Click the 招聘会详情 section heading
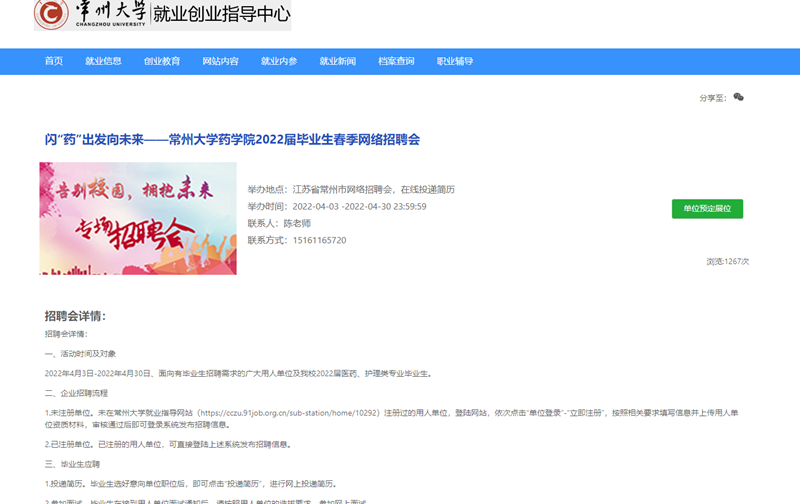This screenshot has width=800, height=504. 75,316
